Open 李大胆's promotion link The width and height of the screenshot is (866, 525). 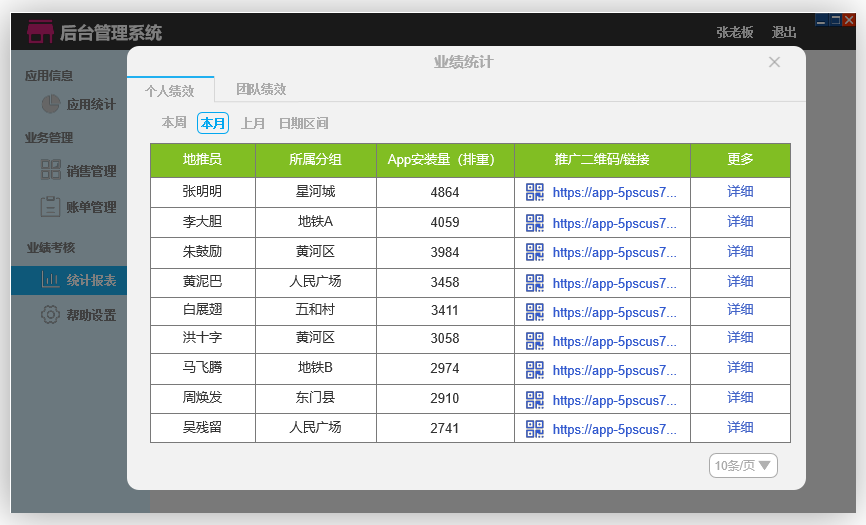614,223
